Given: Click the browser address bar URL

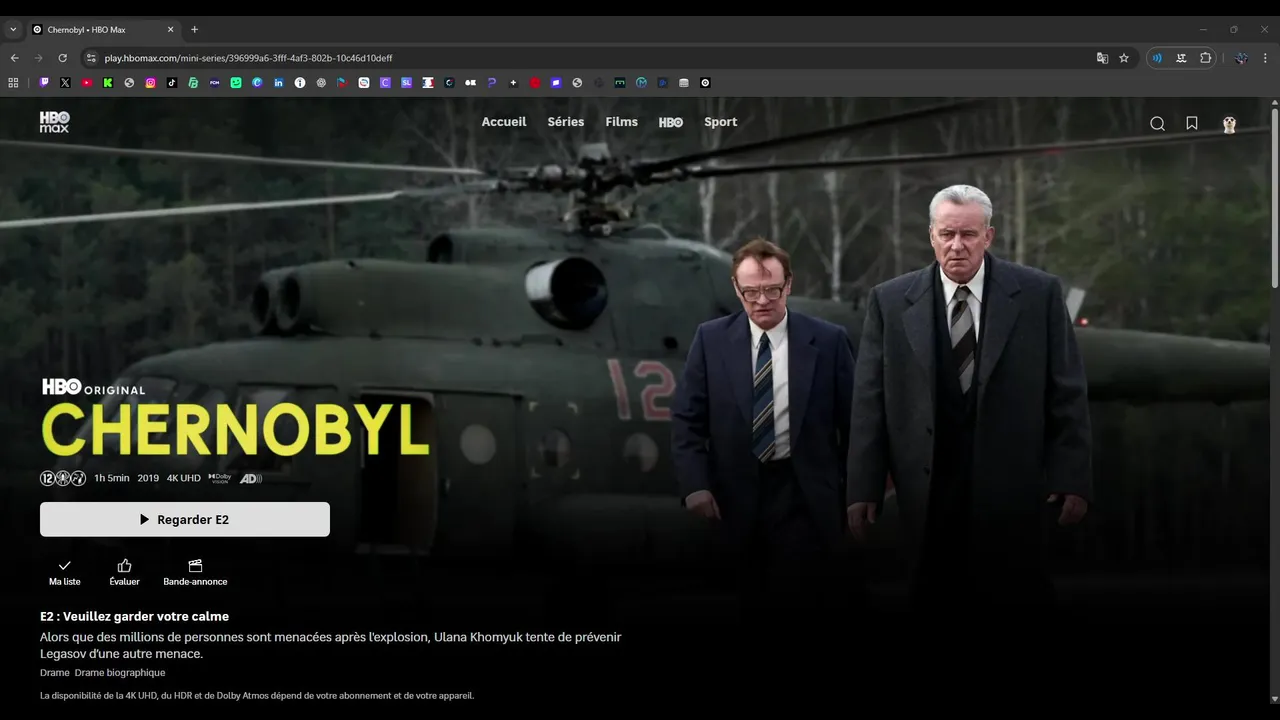Looking at the screenshot, I should (248, 58).
